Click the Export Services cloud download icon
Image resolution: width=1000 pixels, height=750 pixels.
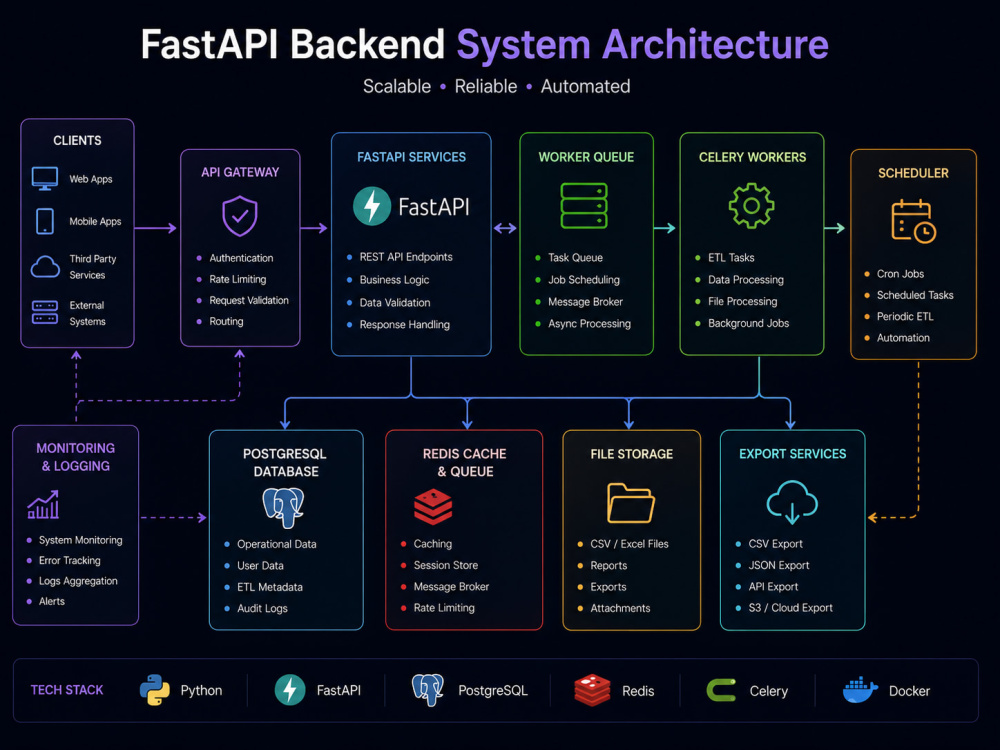pyautogui.click(x=792, y=502)
